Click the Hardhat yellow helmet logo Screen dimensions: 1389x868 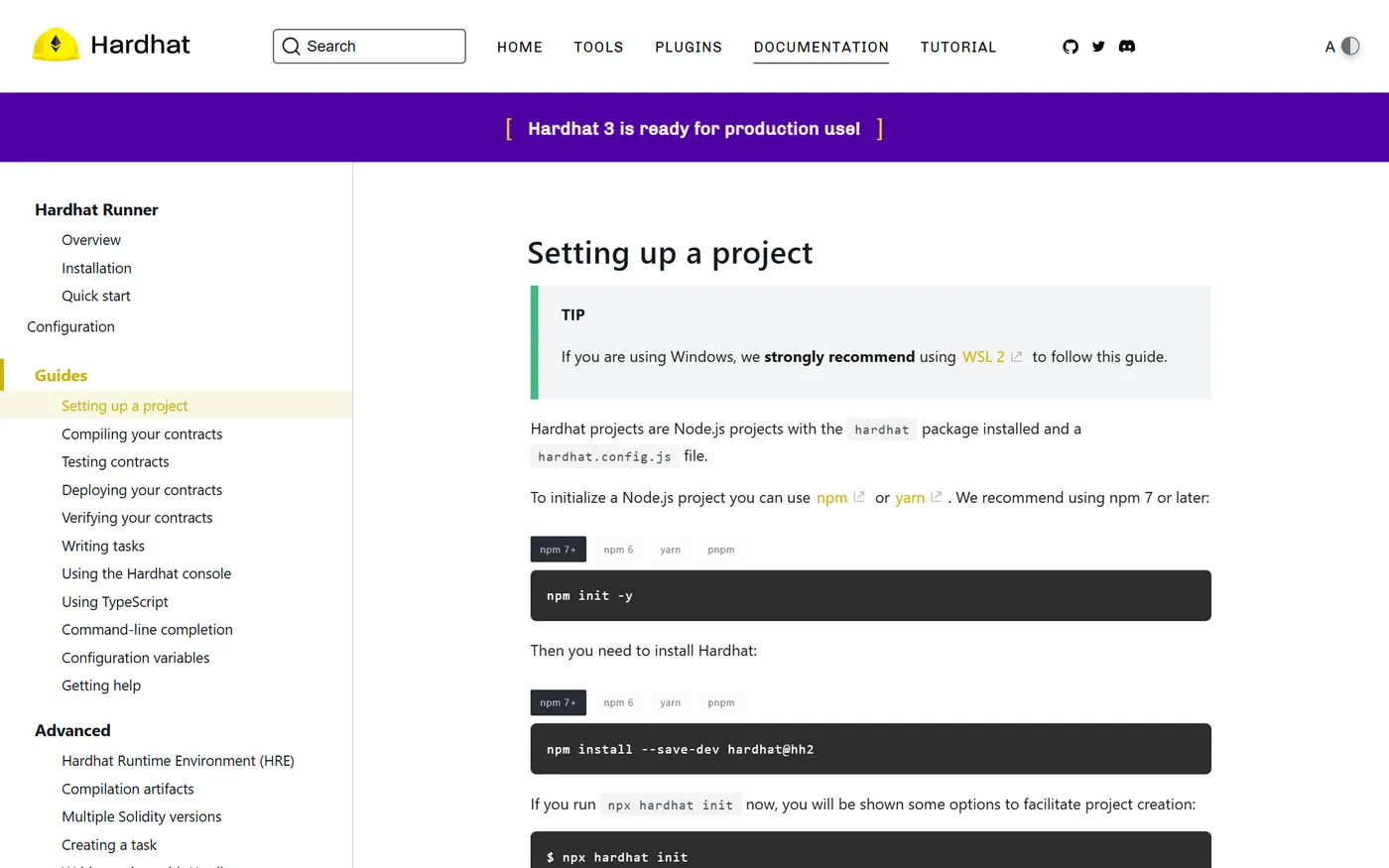pyautogui.click(x=56, y=45)
